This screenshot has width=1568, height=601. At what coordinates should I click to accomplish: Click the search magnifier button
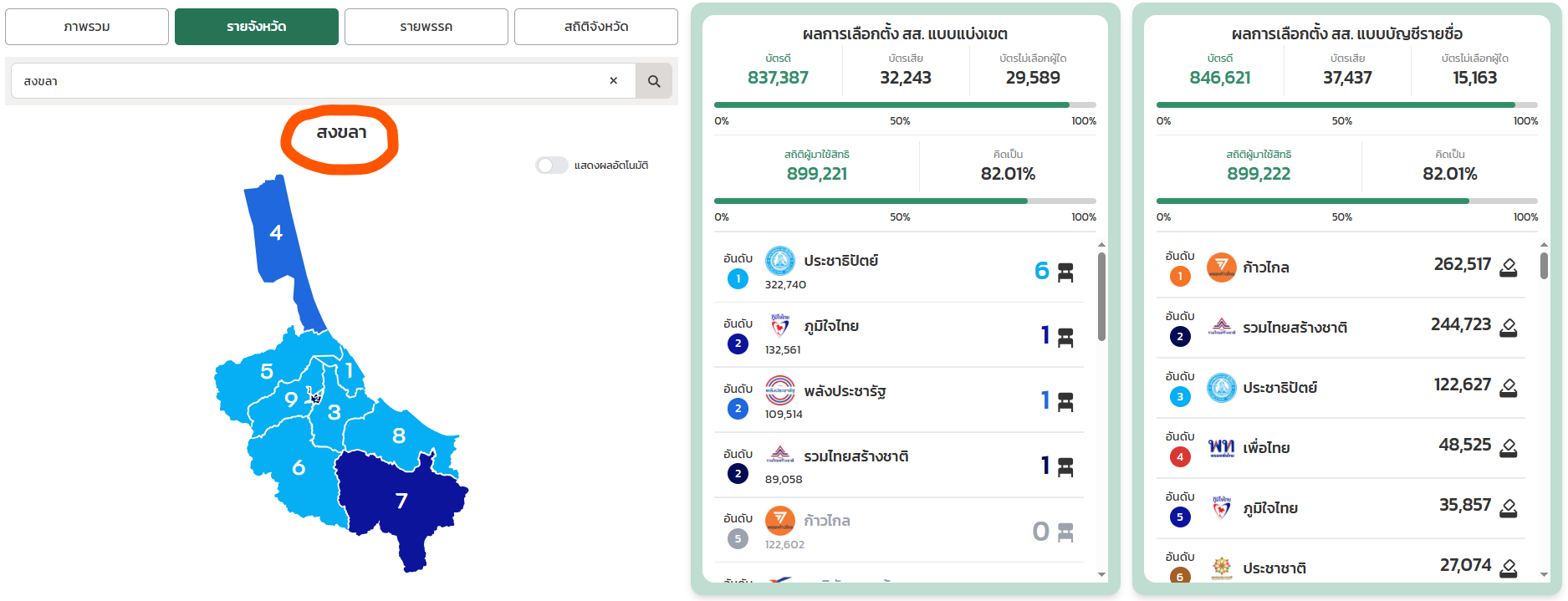pos(653,81)
